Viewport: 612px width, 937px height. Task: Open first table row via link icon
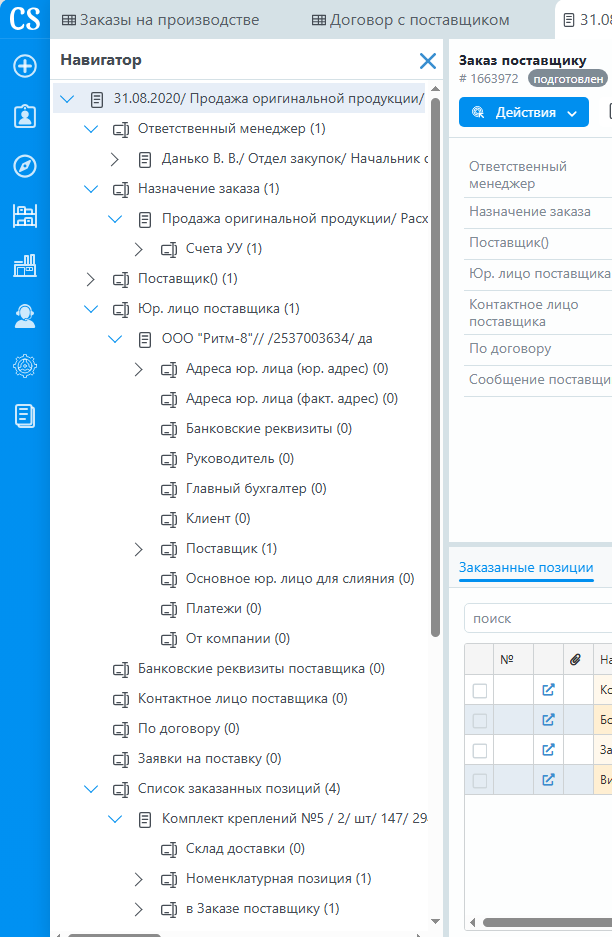(548, 691)
